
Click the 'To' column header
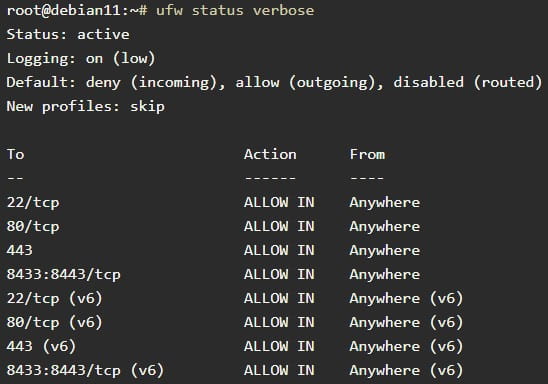pyautogui.click(x=15, y=154)
